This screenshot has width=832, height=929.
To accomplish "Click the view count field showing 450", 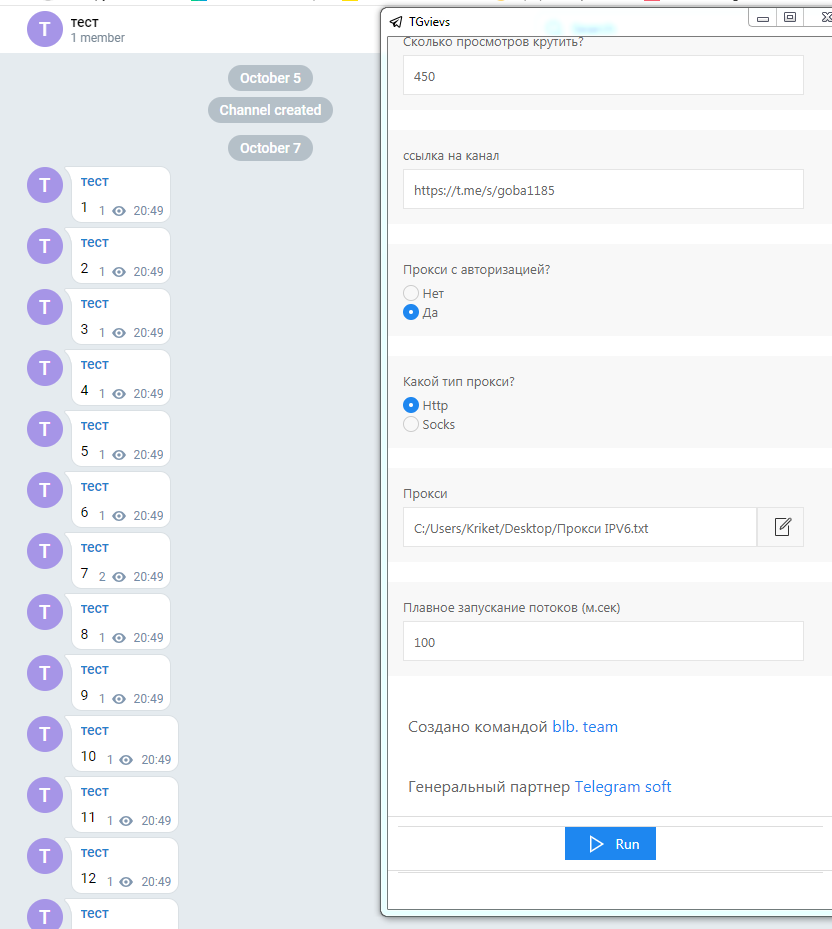I will tap(603, 76).
